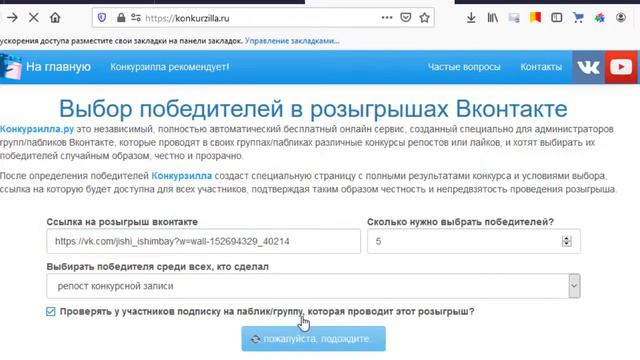This screenshot has width=640, height=360.
Task: Click label Ссылка на розыгрыш вконтакте
Action: [x=122, y=222]
